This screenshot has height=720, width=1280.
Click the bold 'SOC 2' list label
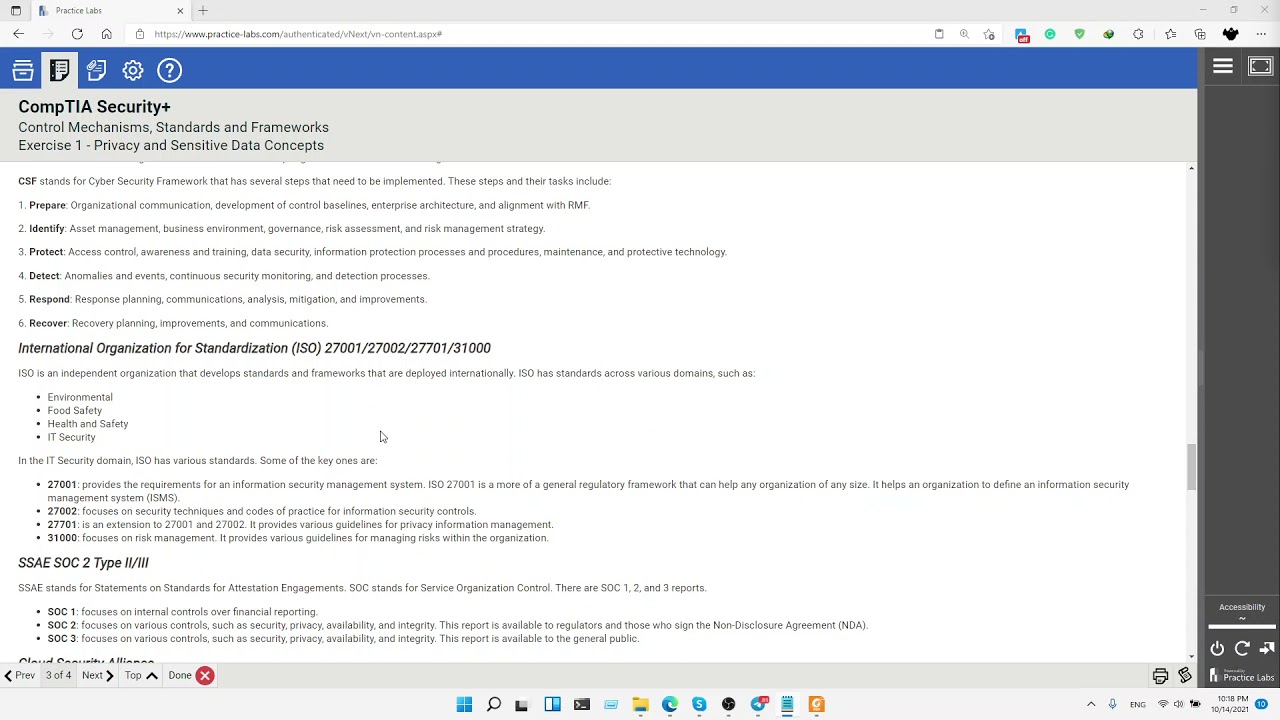click(x=61, y=625)
